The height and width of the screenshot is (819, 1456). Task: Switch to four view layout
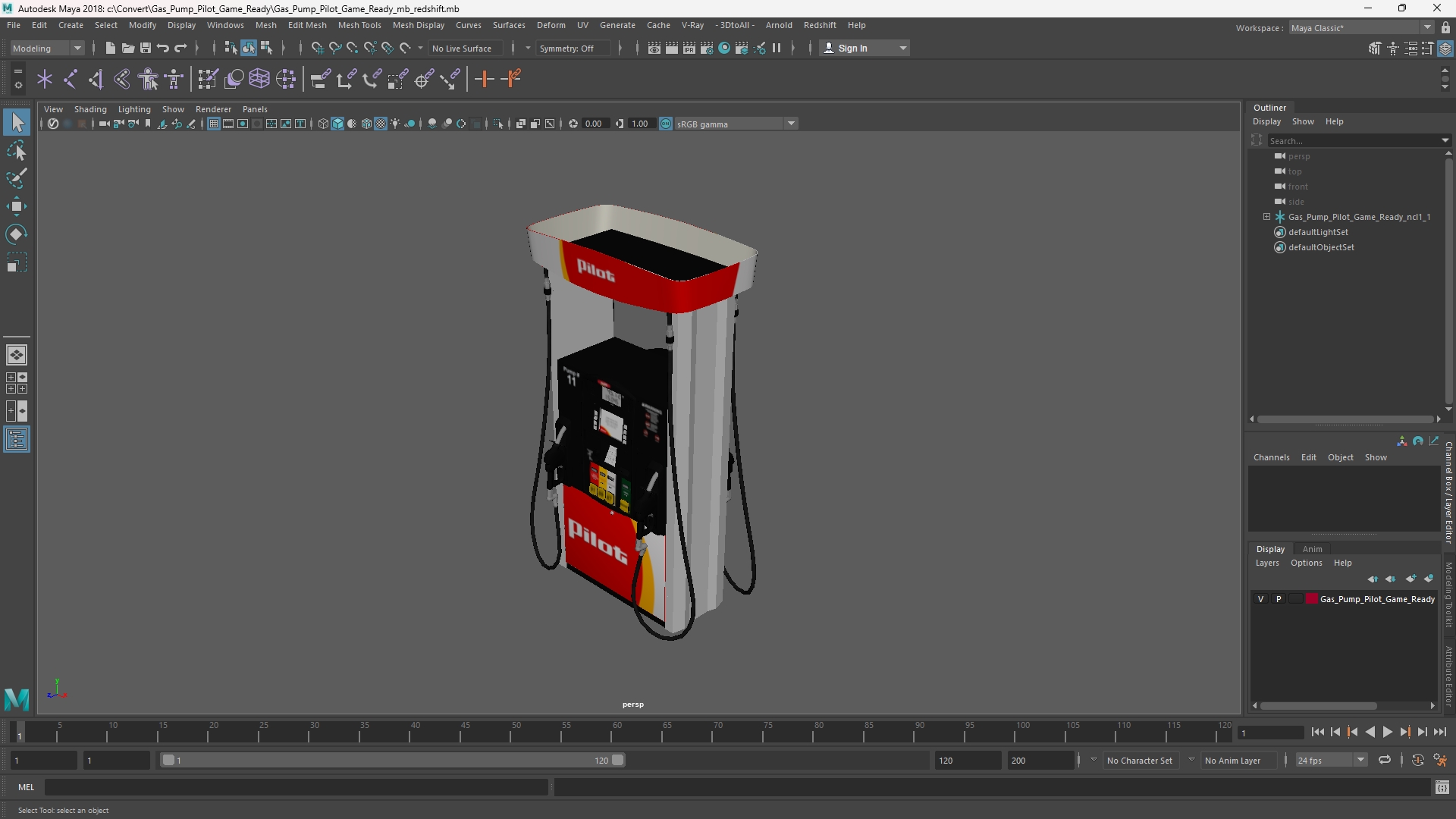click(17, 383)
